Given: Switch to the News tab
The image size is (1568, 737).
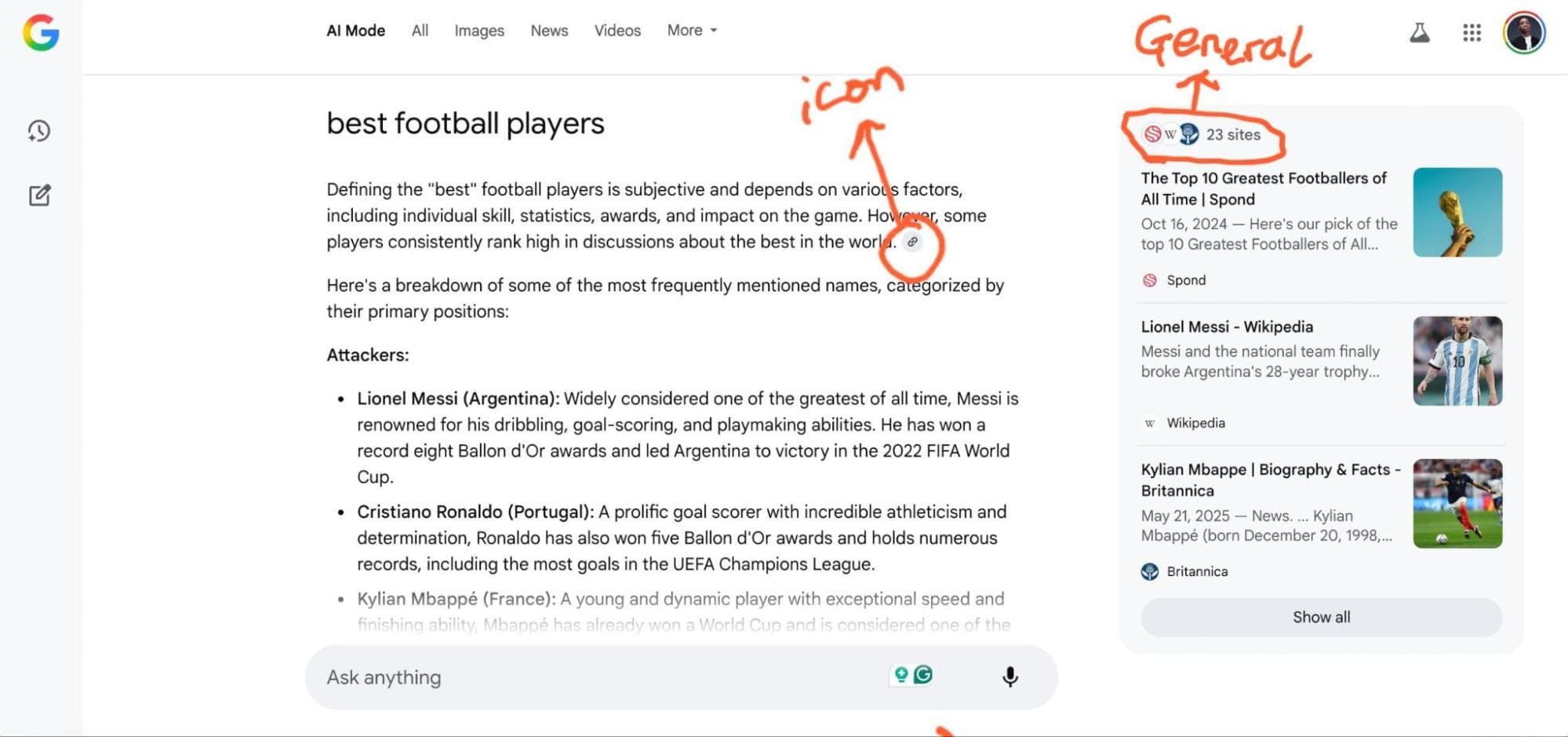Looking at the screenshot, I should [548, 30].
